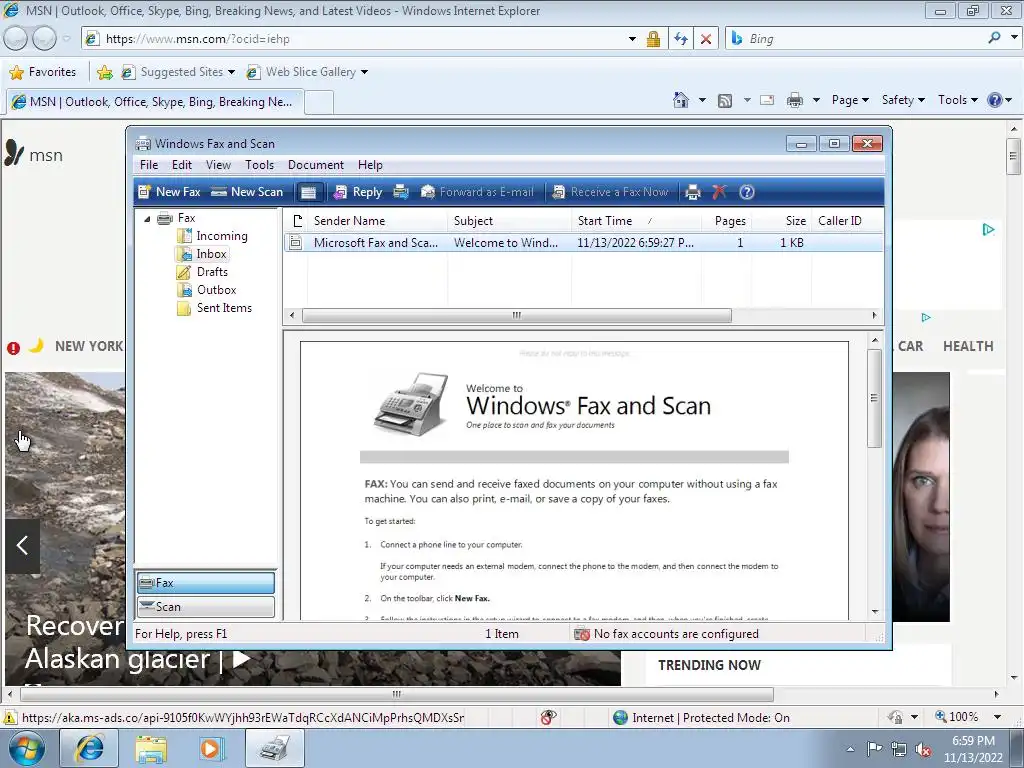The width and height of the screenshot is (1024, 768).
Task: Open the IE Tools dropdown menu
Action: [x=957, y=100]
